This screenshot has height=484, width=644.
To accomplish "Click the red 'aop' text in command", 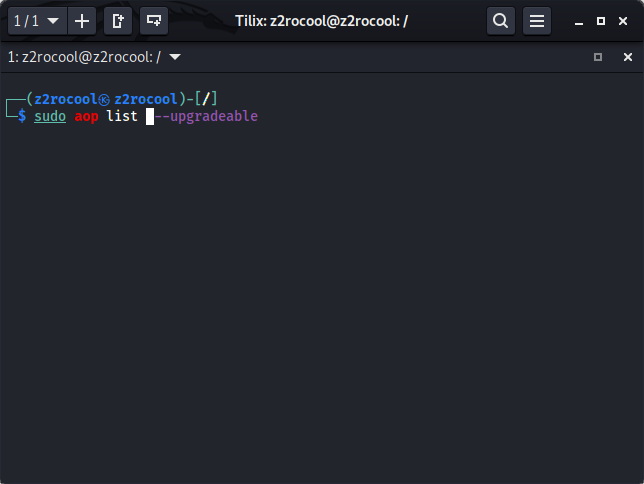I will click(86, 117).
